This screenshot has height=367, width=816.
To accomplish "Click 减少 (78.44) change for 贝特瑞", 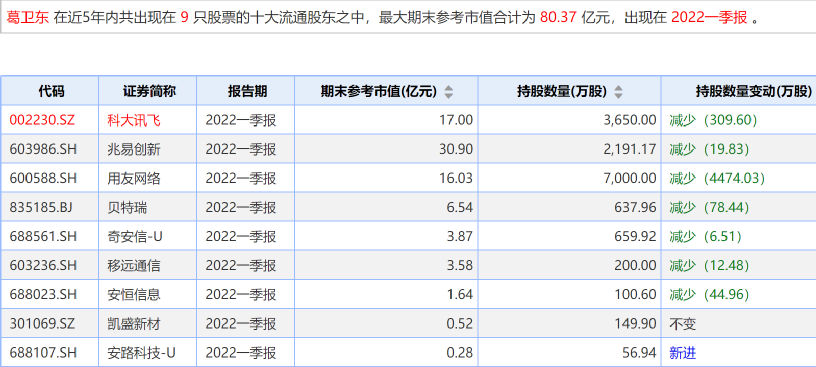I will pos(709,208).
